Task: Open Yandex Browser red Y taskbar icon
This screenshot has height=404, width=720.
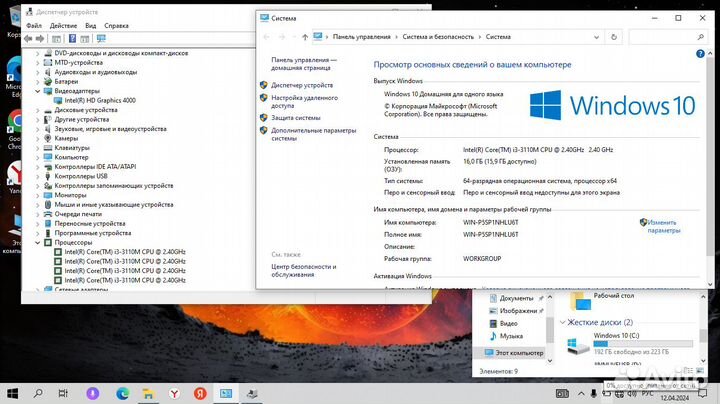Action: (x=174, y=393)
